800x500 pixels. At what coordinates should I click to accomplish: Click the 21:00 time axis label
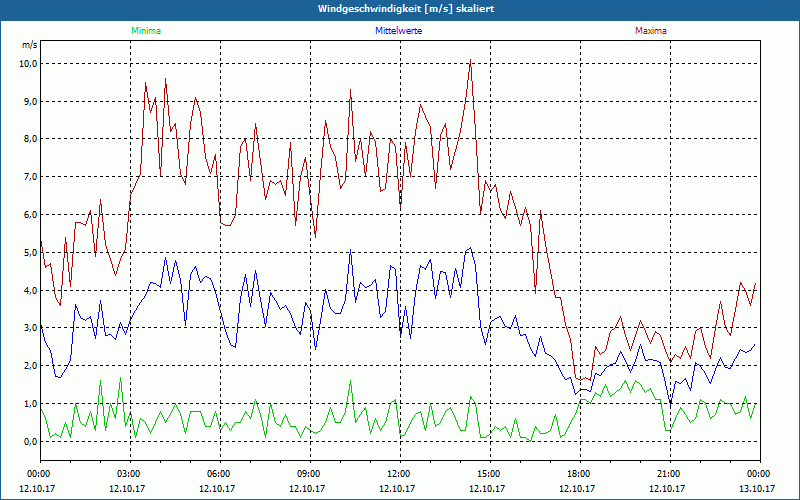pos(670,474)
